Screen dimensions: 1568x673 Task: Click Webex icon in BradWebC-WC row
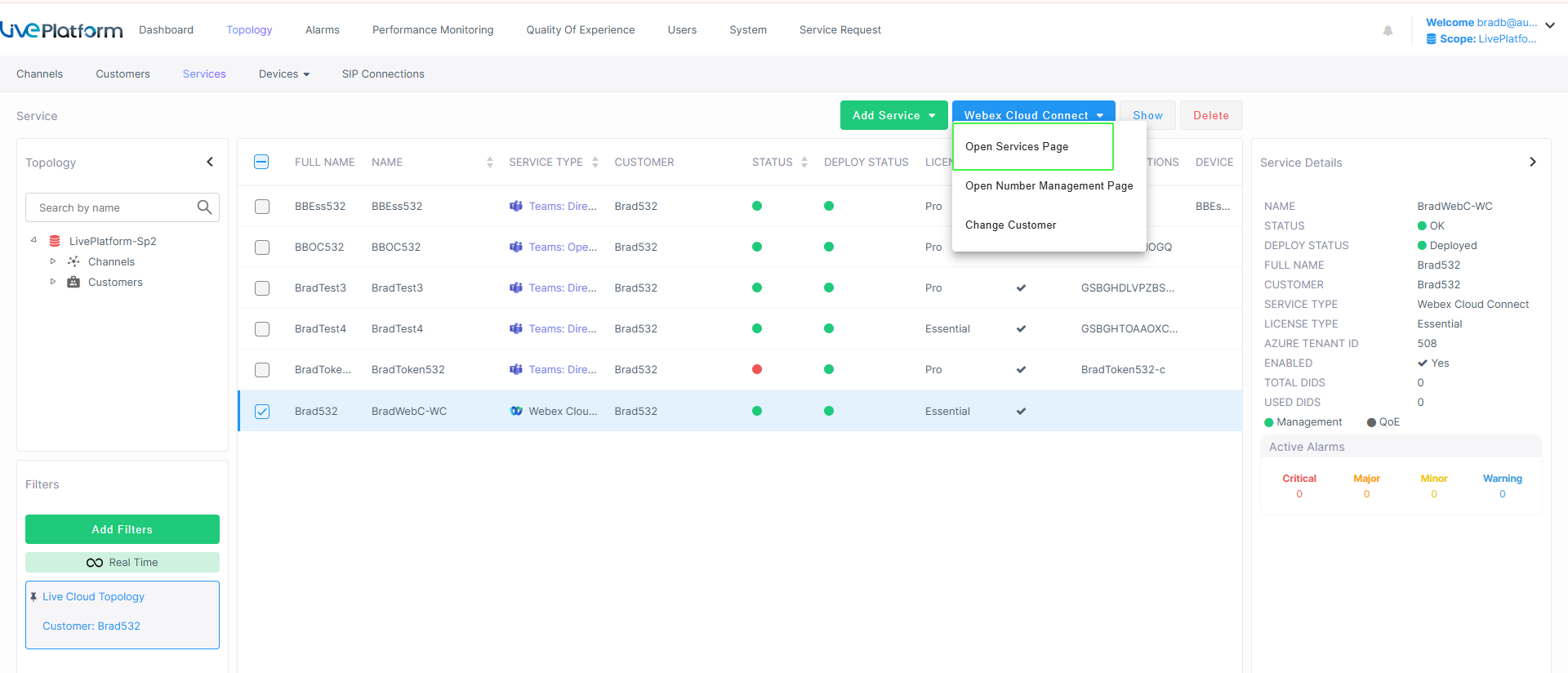click(516, 411)
